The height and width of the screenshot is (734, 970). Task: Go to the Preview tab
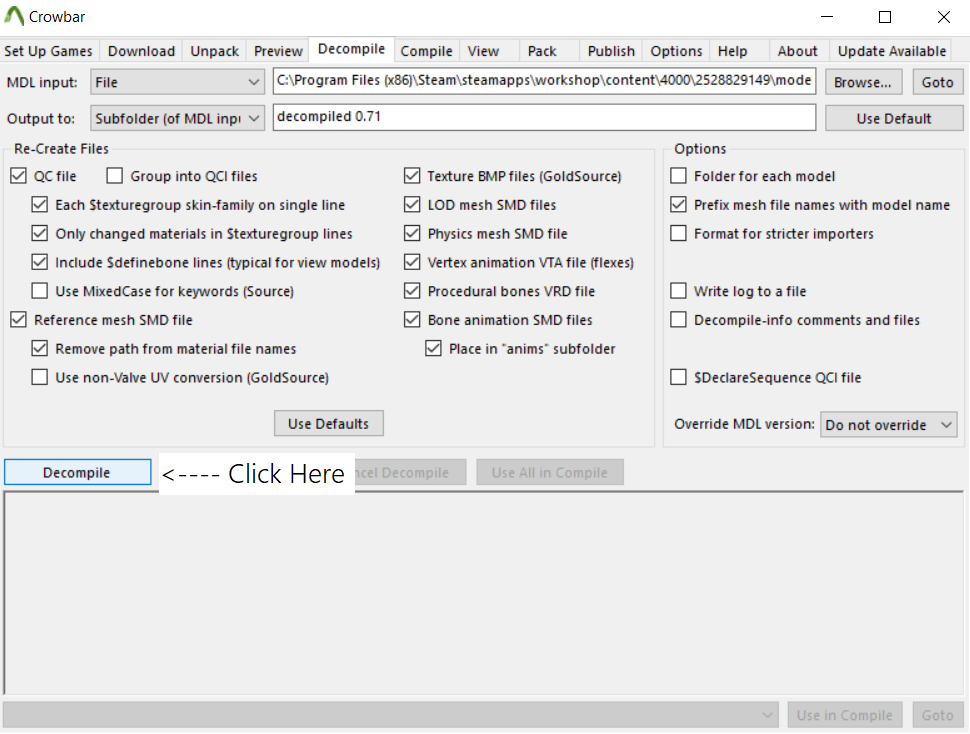(278, 51)
